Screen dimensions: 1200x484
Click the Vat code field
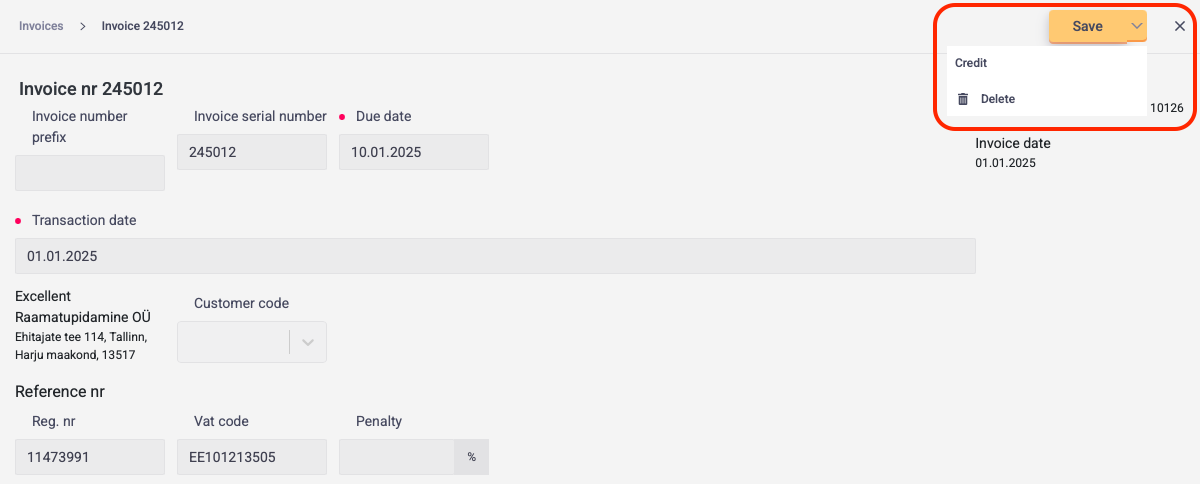(x=251, y=457)
